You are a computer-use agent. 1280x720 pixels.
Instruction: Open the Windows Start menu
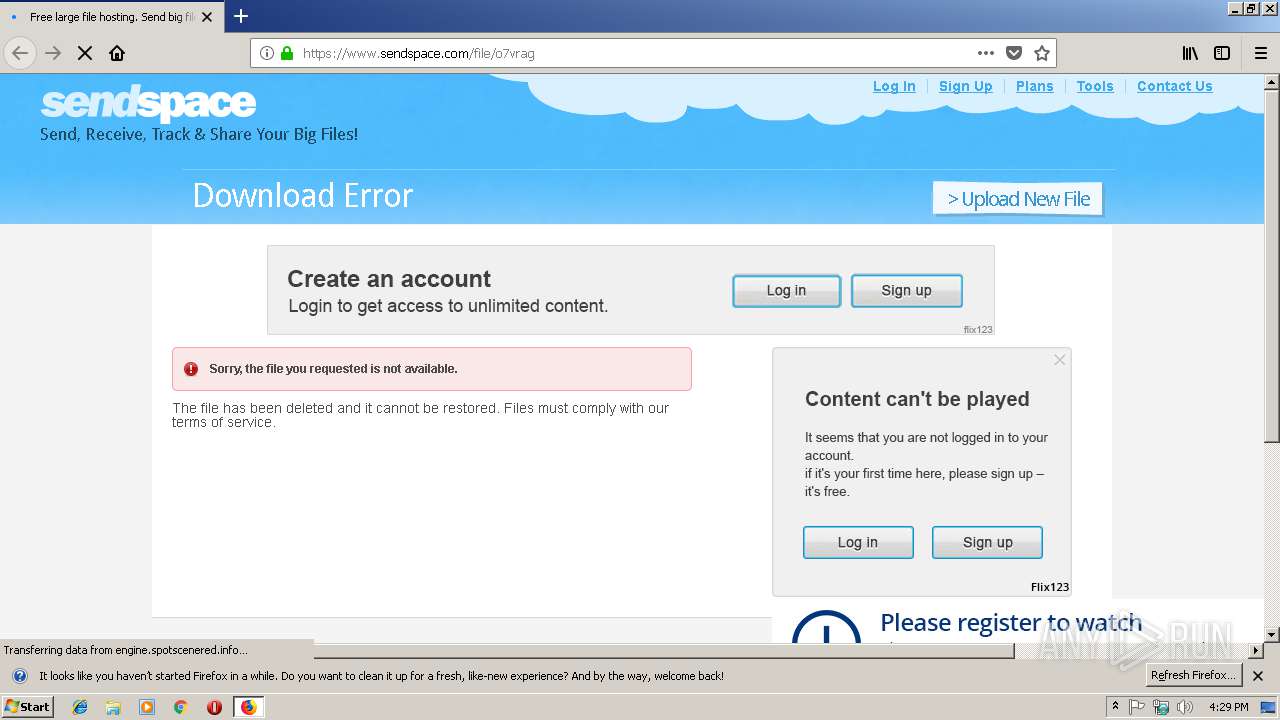tap(28, 706)
